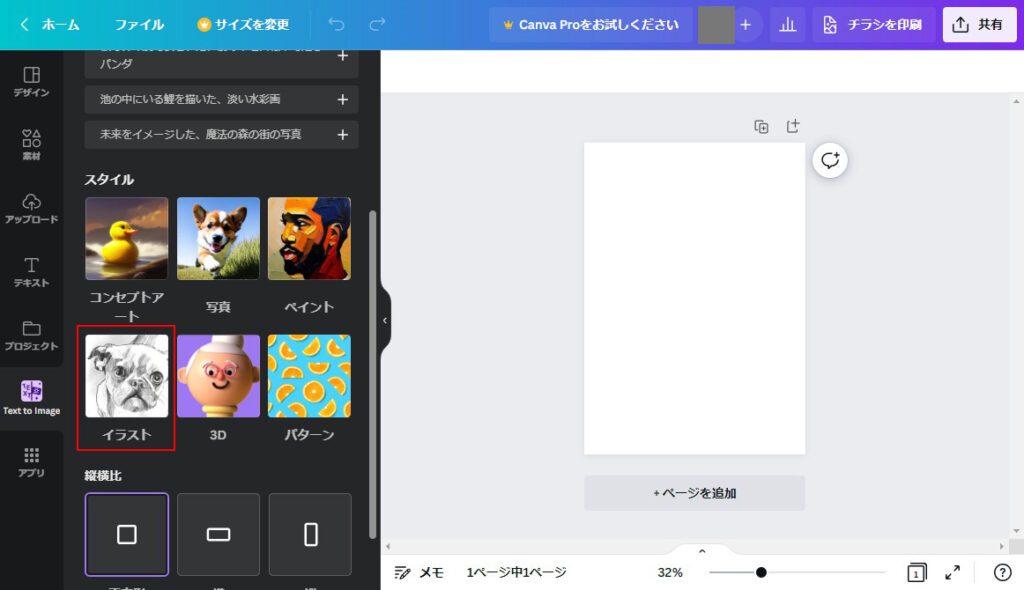Select the パターン orange style thumbnail
This screenshot has width=1024, height=590.
click(310, 376)
